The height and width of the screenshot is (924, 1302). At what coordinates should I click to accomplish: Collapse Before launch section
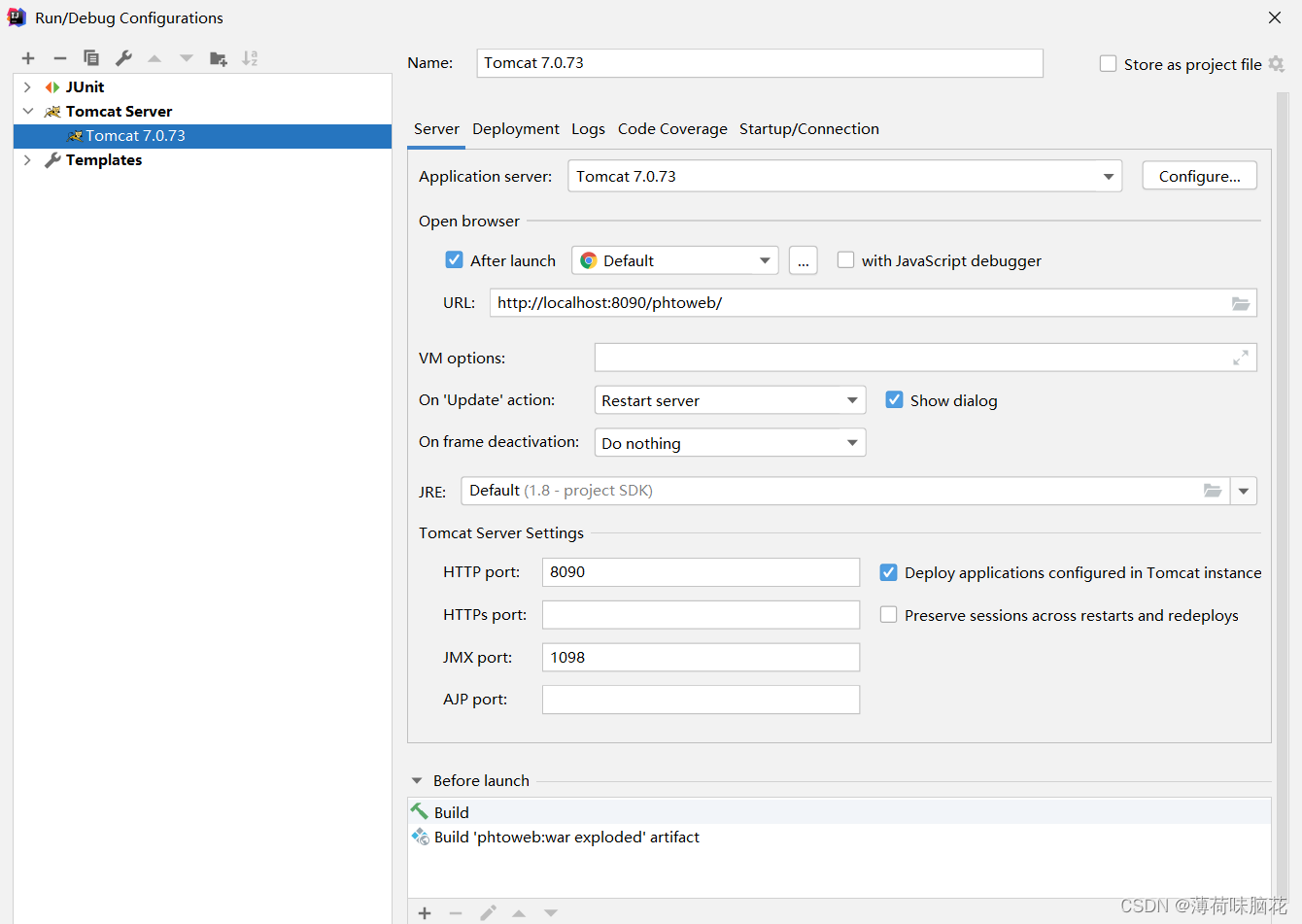pyautogui.click(x=417, y=780)
